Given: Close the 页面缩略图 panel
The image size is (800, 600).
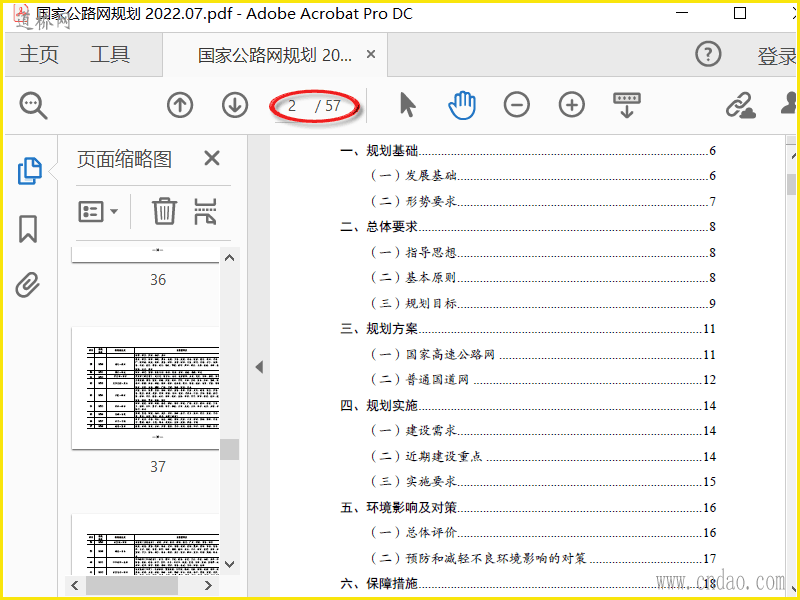Looking at the screenshot, I should click(x=212, y=158).
